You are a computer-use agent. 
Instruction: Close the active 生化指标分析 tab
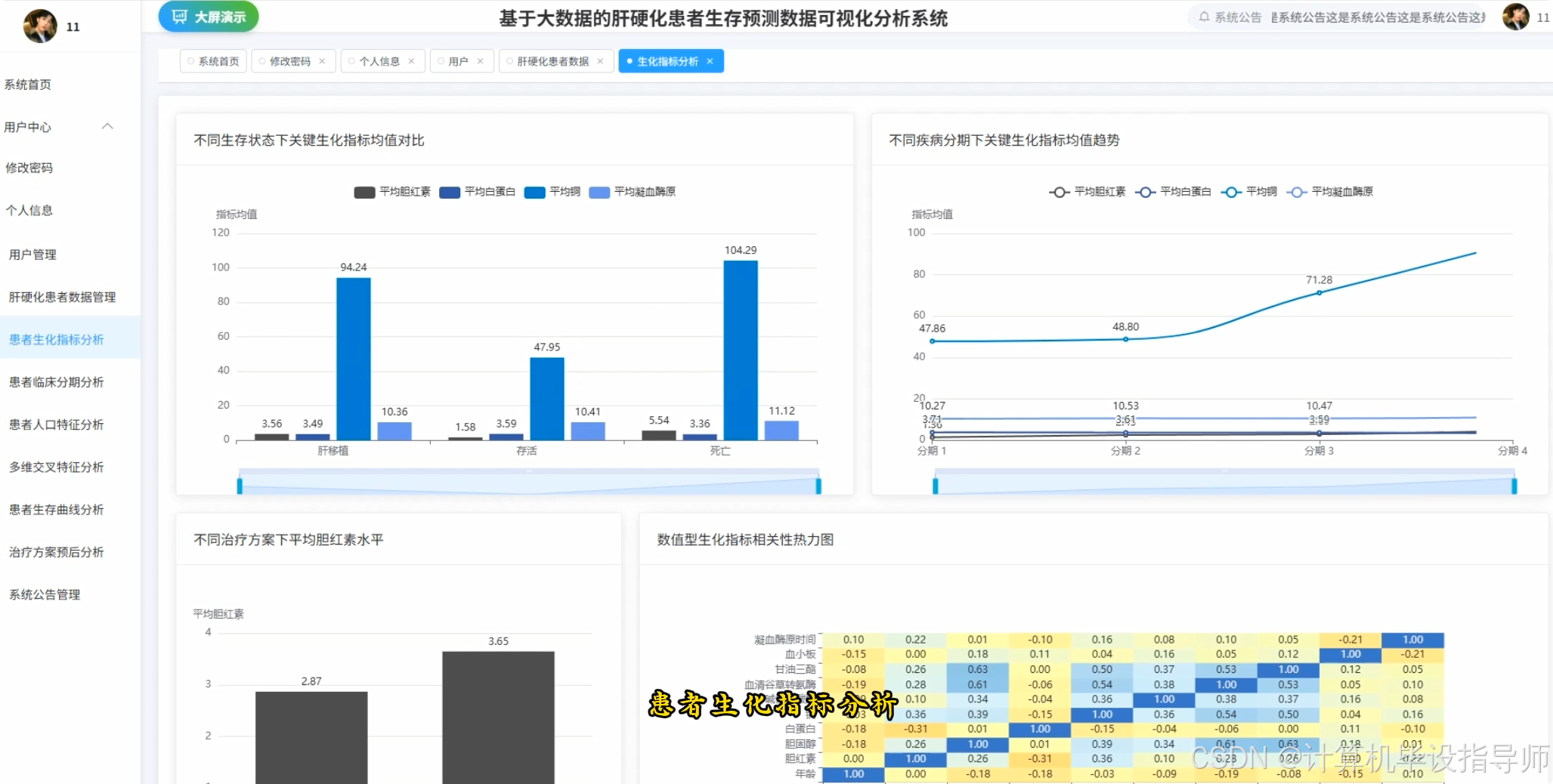(x=710, y=60)
